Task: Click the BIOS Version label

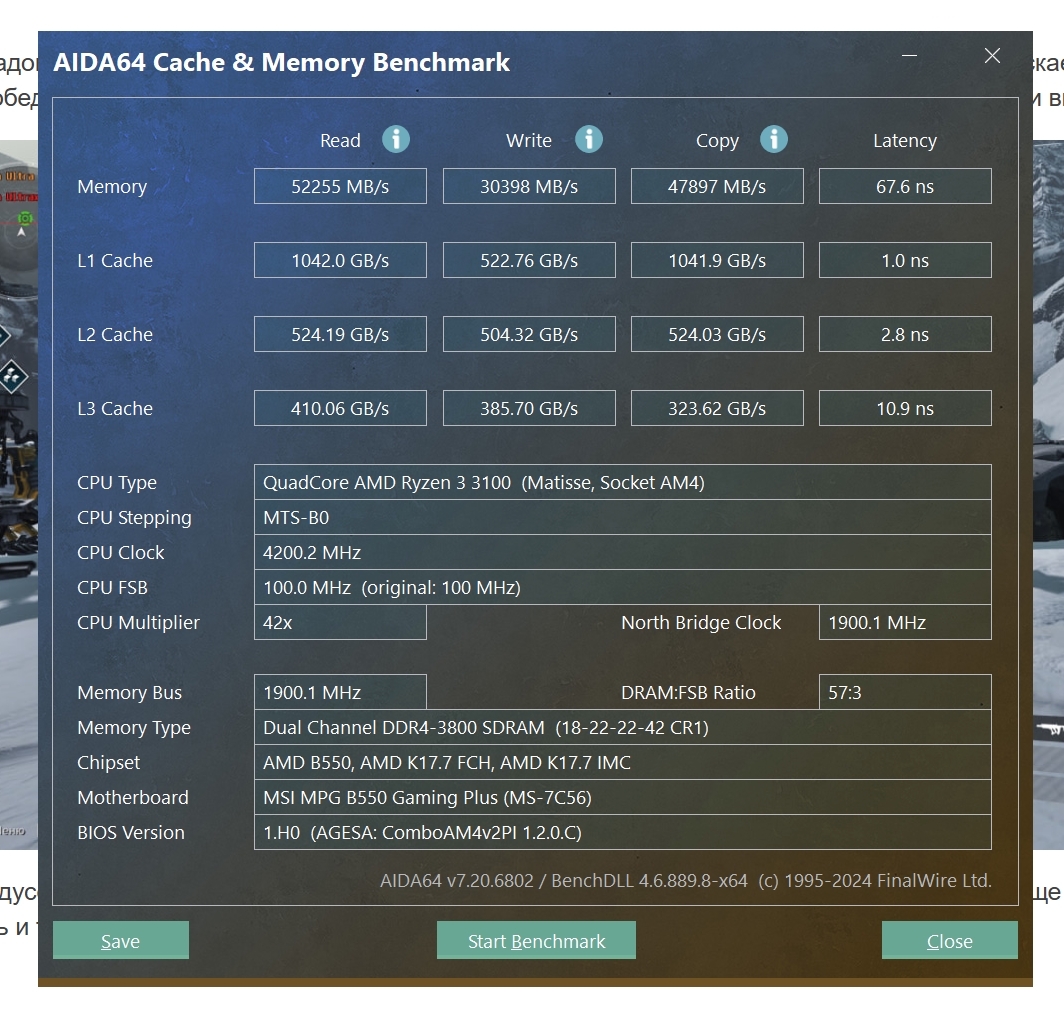Action: (131, 833)
